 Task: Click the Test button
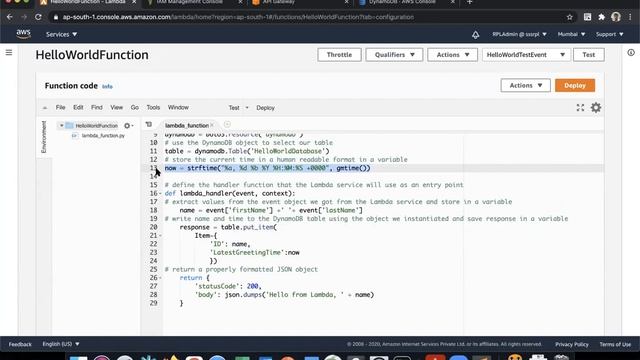[589, 55]
